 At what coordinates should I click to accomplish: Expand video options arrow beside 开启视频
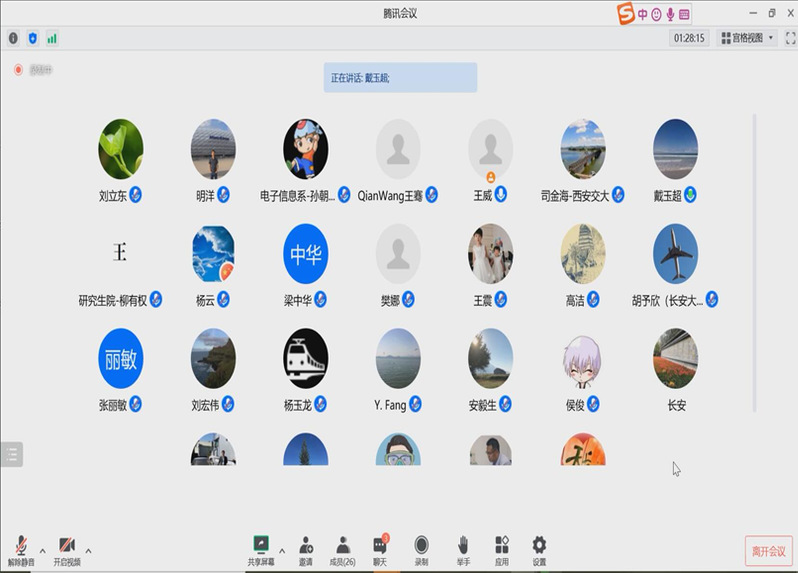click(88, 550)
